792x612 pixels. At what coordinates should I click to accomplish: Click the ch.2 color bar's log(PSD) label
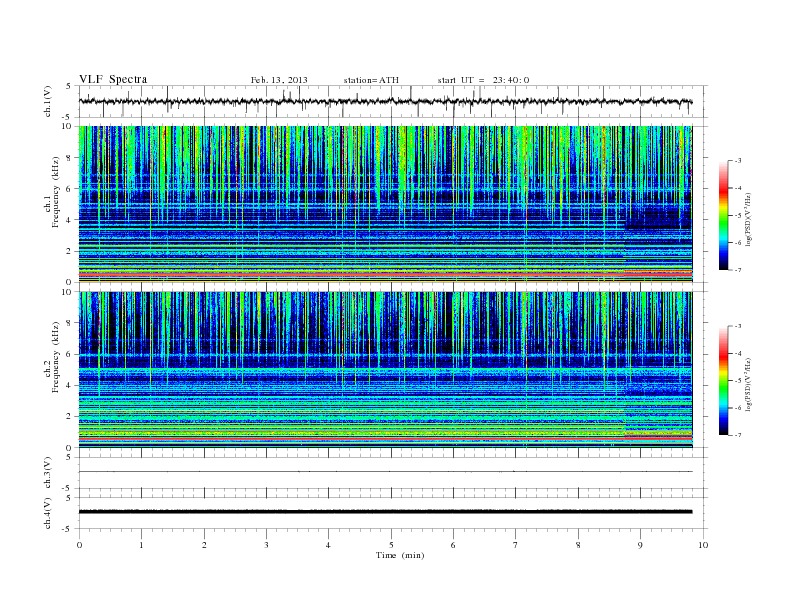click(x=748, y=384)
